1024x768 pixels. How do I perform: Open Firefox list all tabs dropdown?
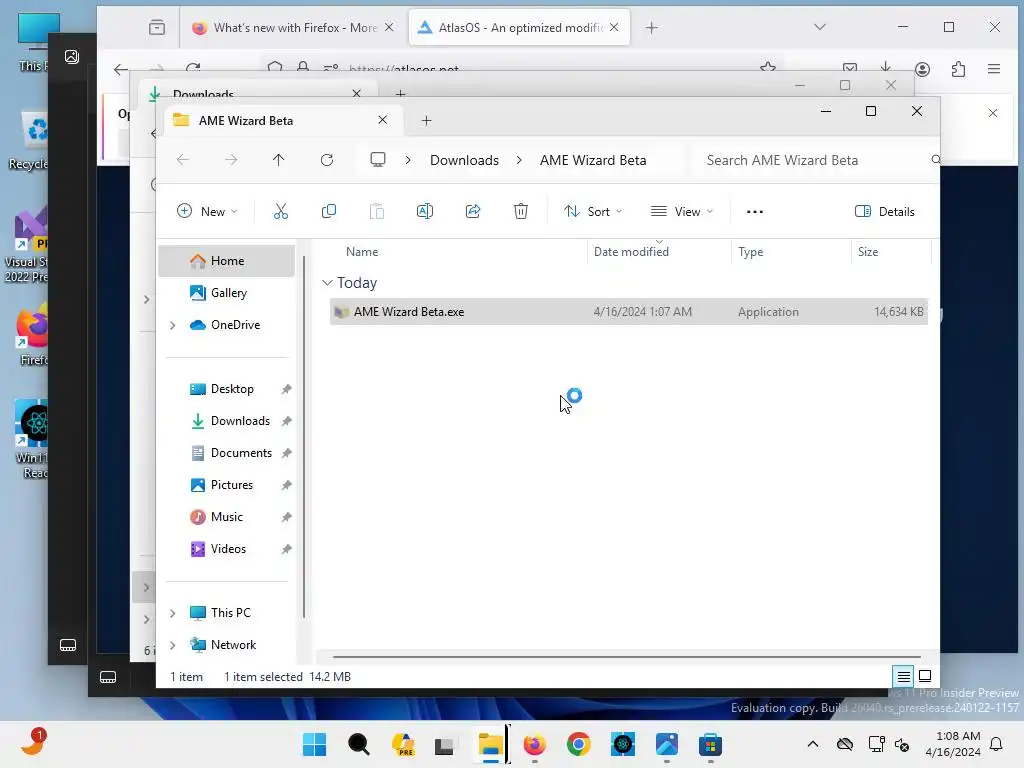click(x=820, y=27)
